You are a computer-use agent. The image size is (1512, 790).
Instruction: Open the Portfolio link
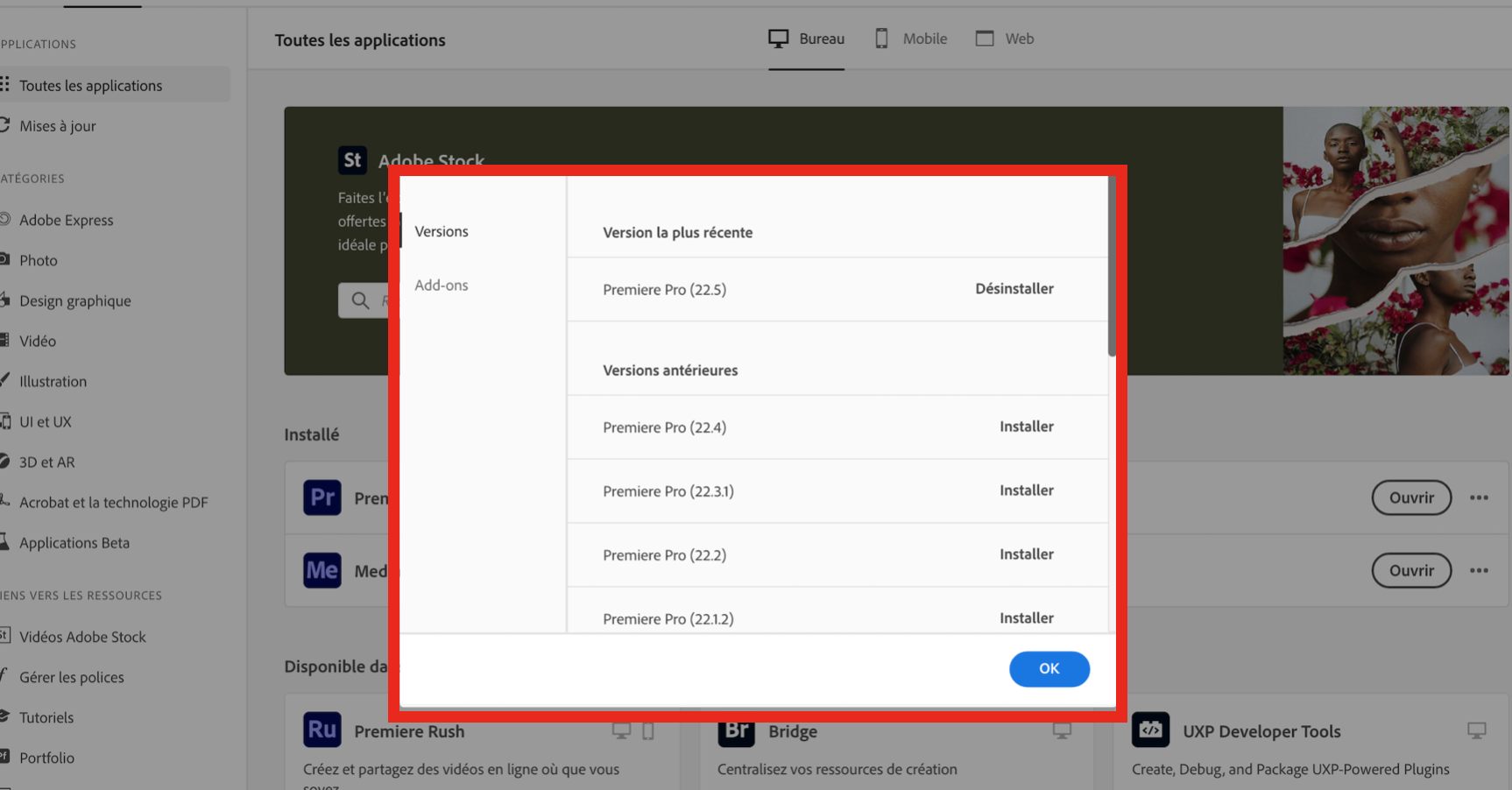(x=46, y=758)
